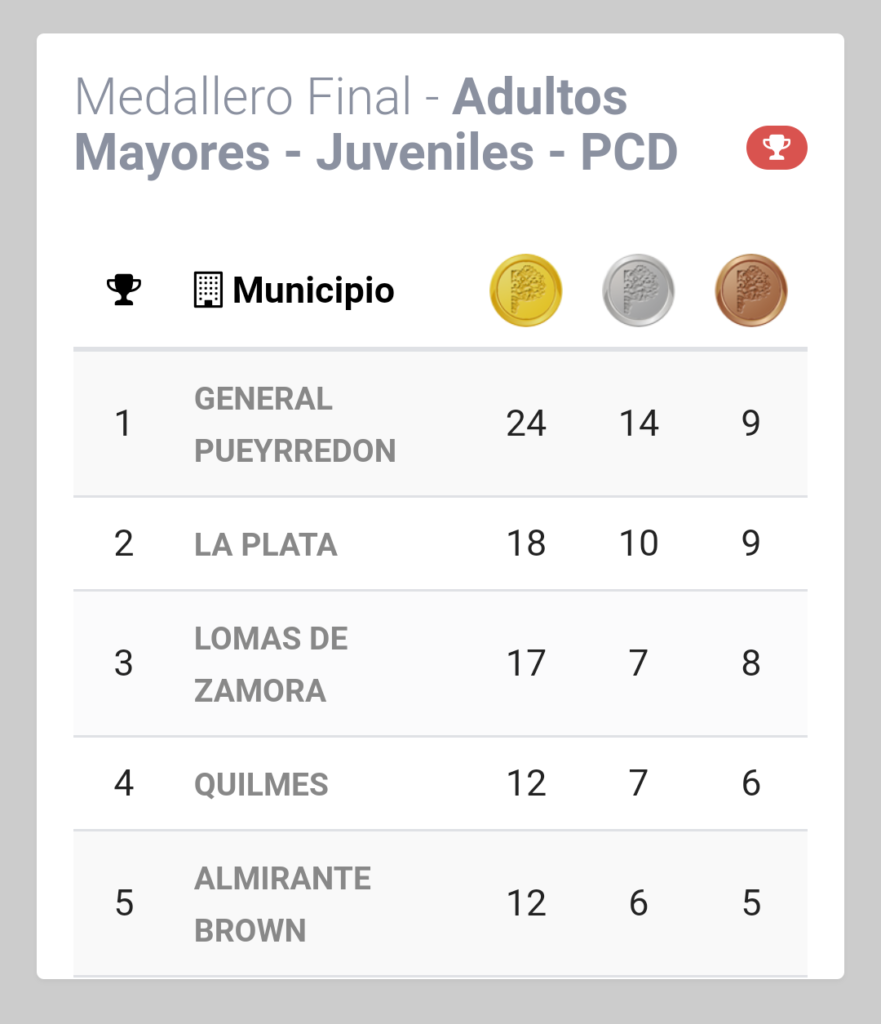This screenshot has height=1024, width=881.
Task: Click the bronze medal column icon
Action: click(x=751, y=291)
